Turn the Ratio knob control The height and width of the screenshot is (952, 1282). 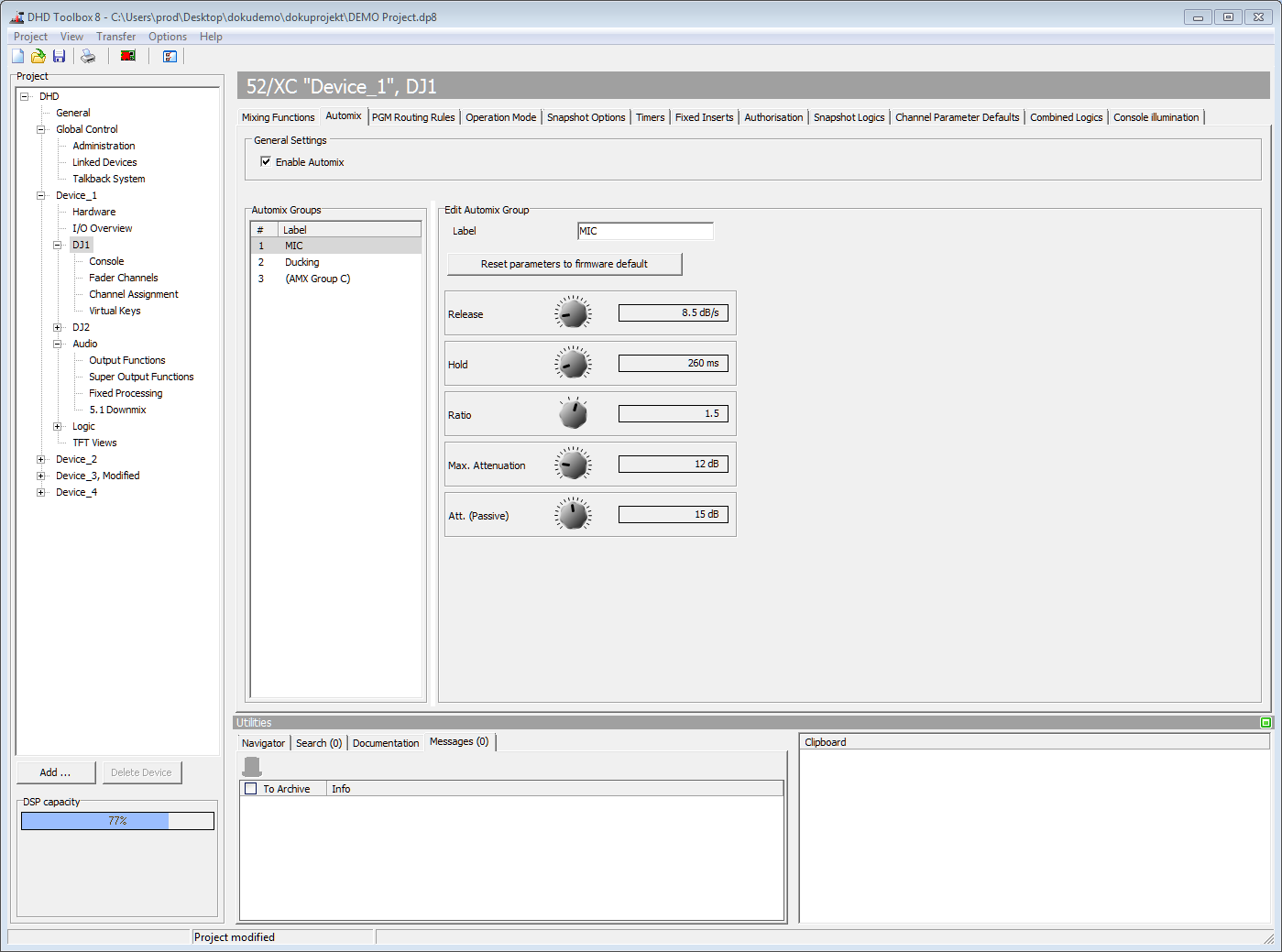(572, 412)
